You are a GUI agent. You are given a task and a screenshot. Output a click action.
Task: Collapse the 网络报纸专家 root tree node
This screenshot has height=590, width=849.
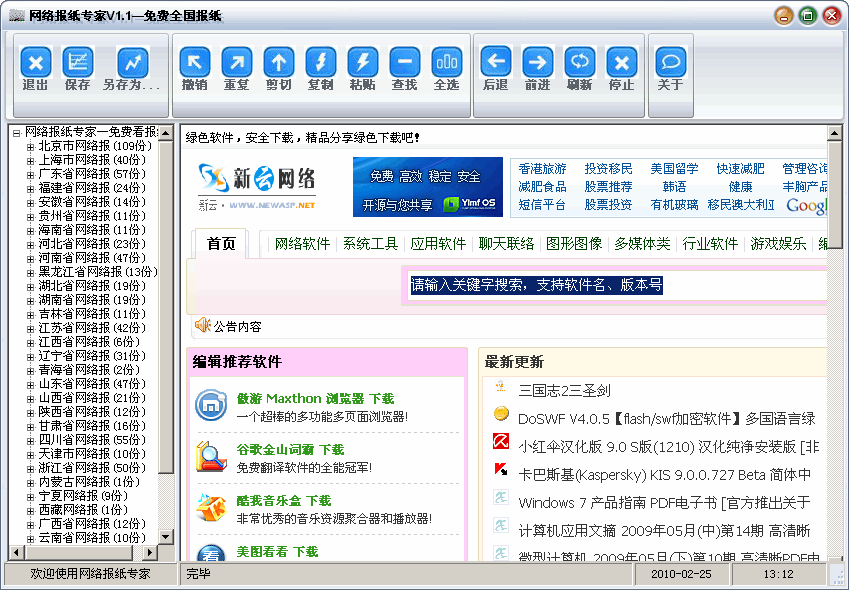point(16,132)
